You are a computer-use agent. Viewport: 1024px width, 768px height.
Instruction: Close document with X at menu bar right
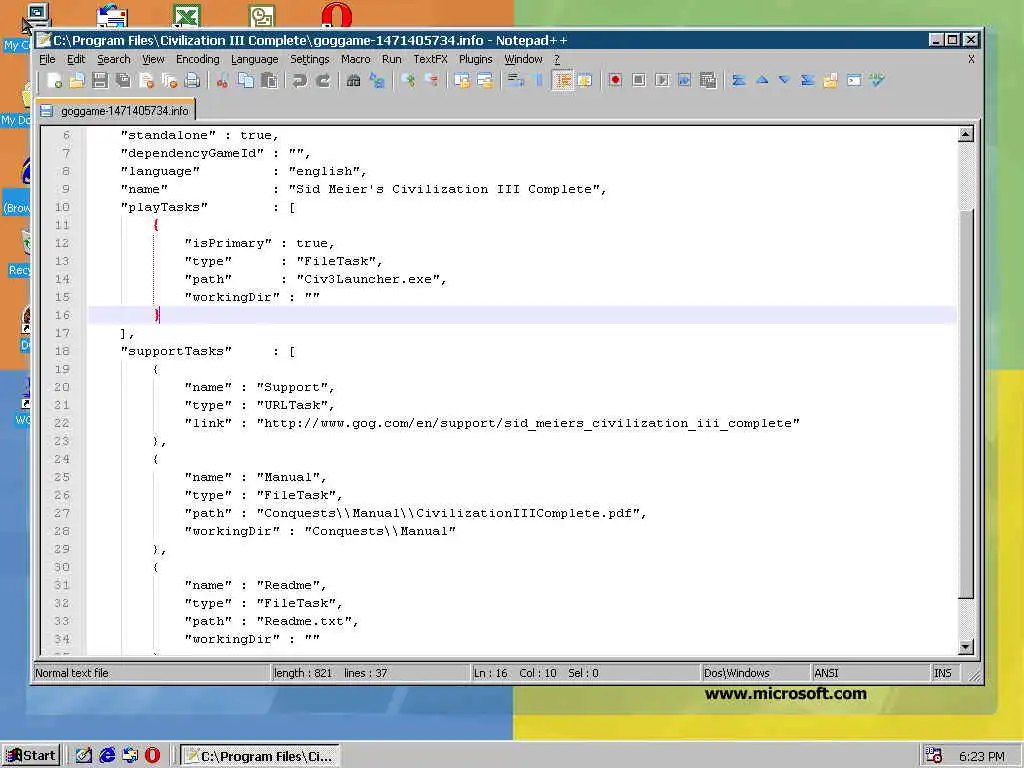(x=971, y=59)
